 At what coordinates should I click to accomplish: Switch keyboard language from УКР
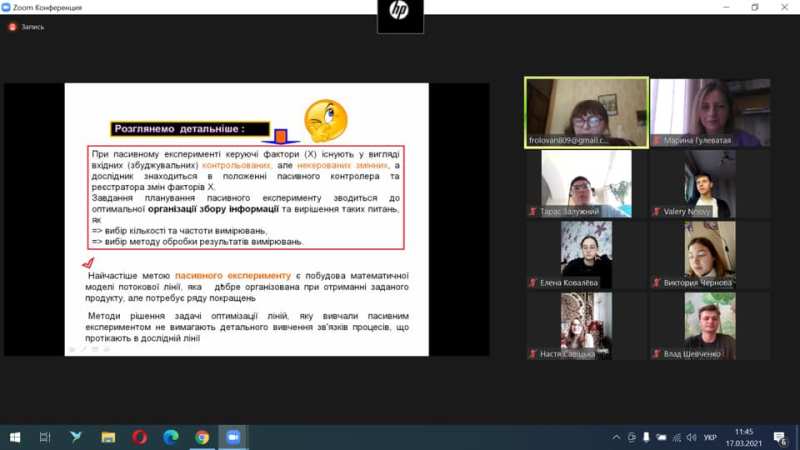(709, 437)
